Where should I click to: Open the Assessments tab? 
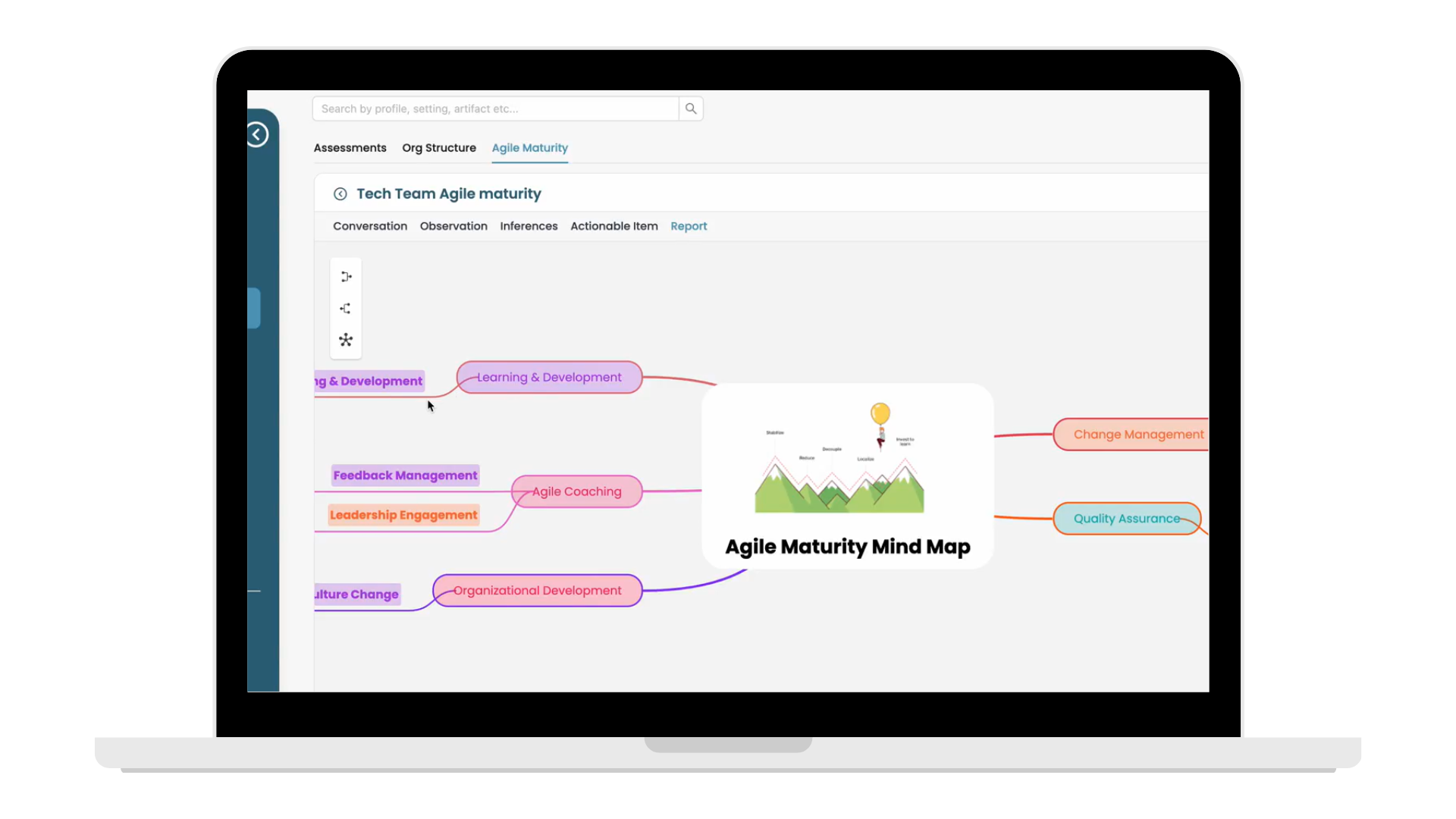(350, 148)
